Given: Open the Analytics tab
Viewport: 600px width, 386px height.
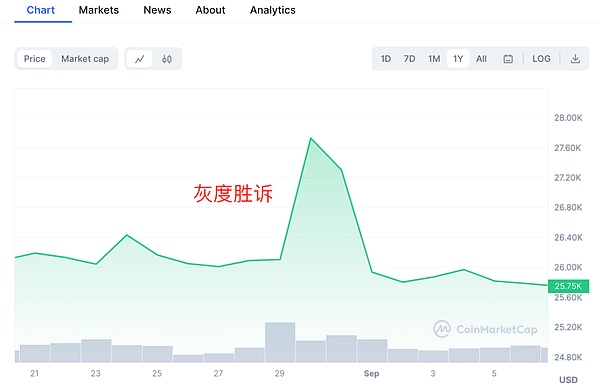Looking at the screenshot, I should click(273, 10).
